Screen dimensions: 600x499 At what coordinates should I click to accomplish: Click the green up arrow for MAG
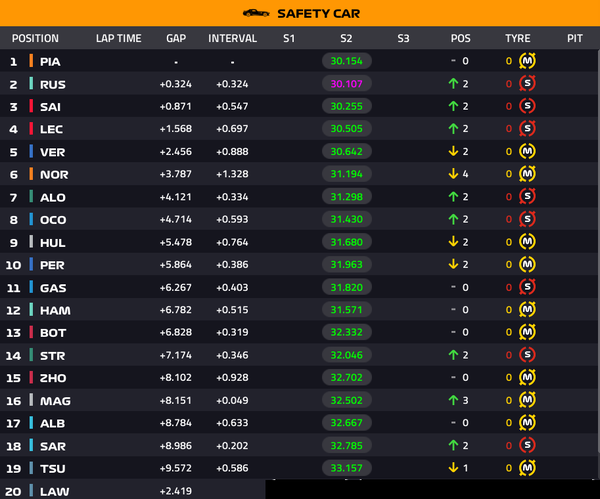click(x=453, y=400)
